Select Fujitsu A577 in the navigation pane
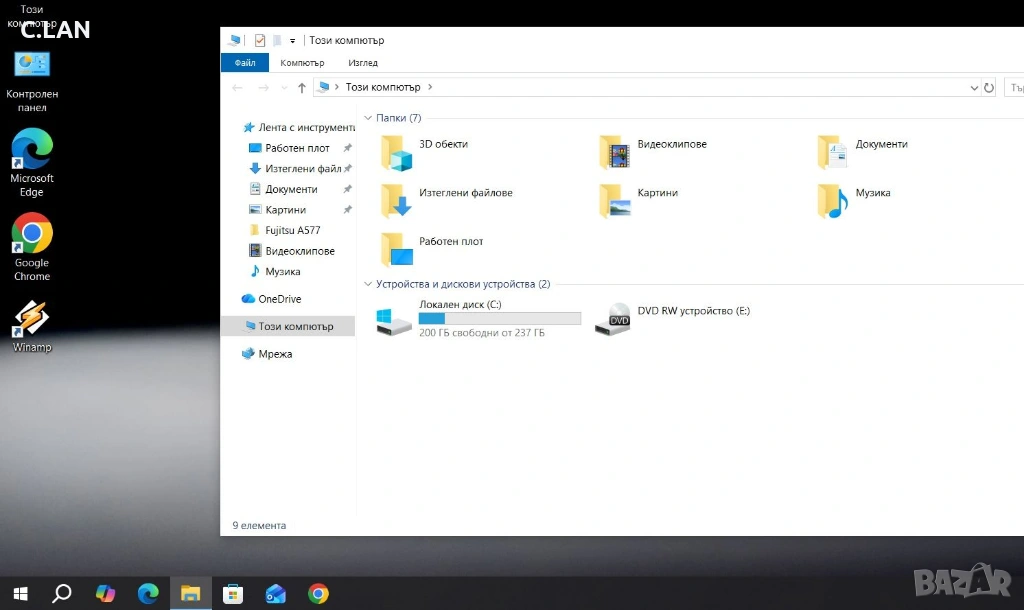This screenshot has width=1024, height=610. click(292, 230)
